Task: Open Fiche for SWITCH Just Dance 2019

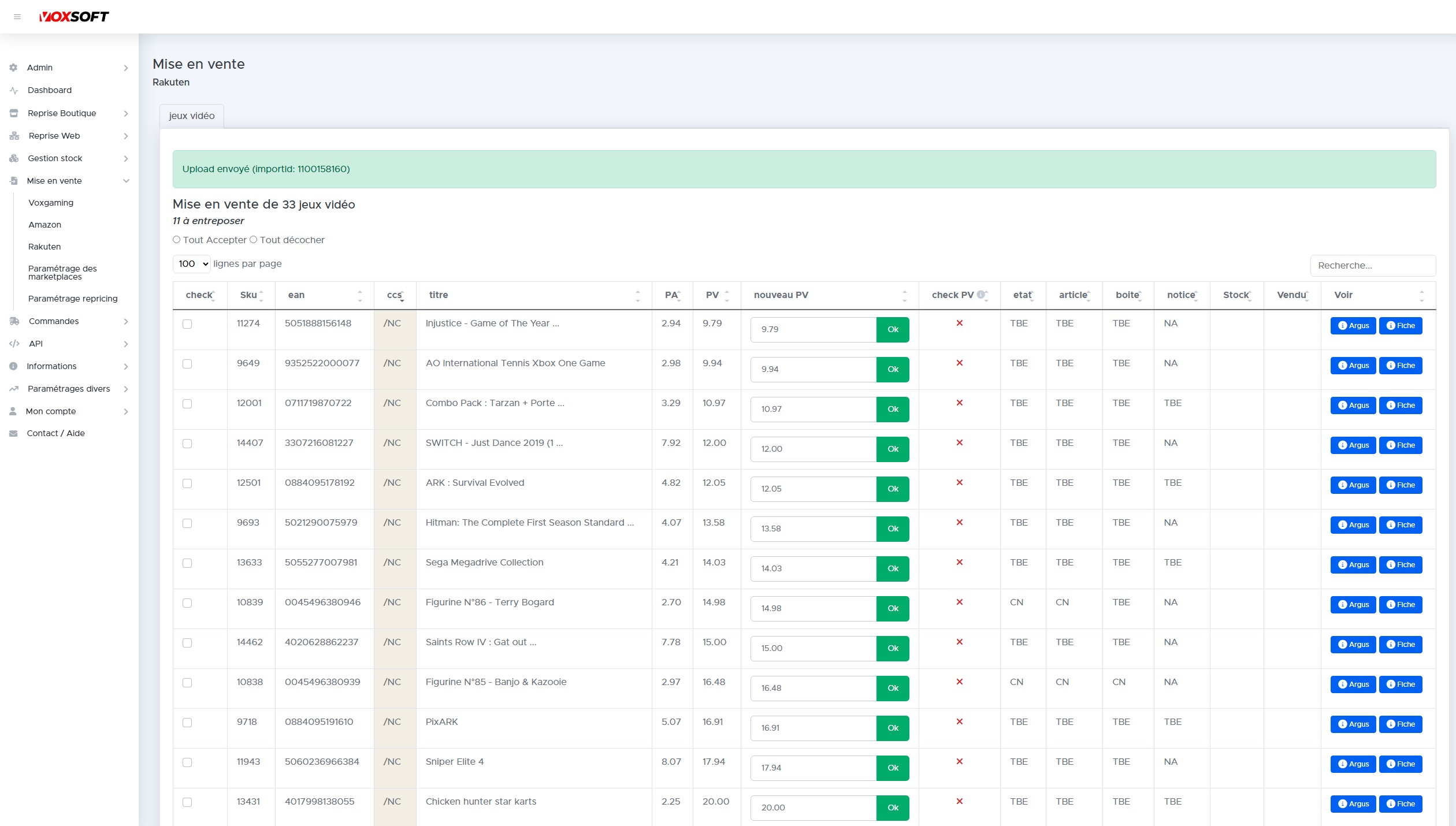Action: coord(1401,445)
